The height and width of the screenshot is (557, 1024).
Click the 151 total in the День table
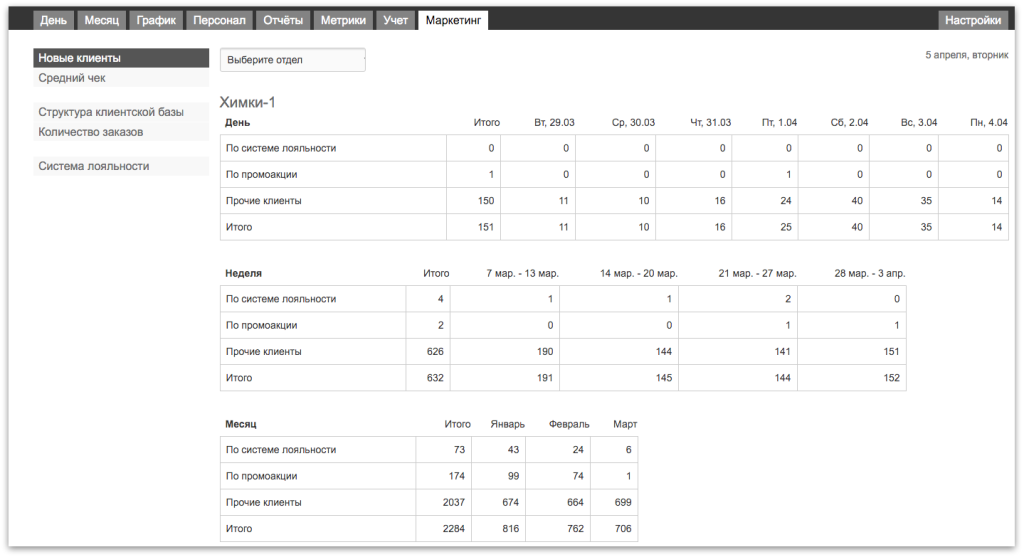(x=486, y=227)
